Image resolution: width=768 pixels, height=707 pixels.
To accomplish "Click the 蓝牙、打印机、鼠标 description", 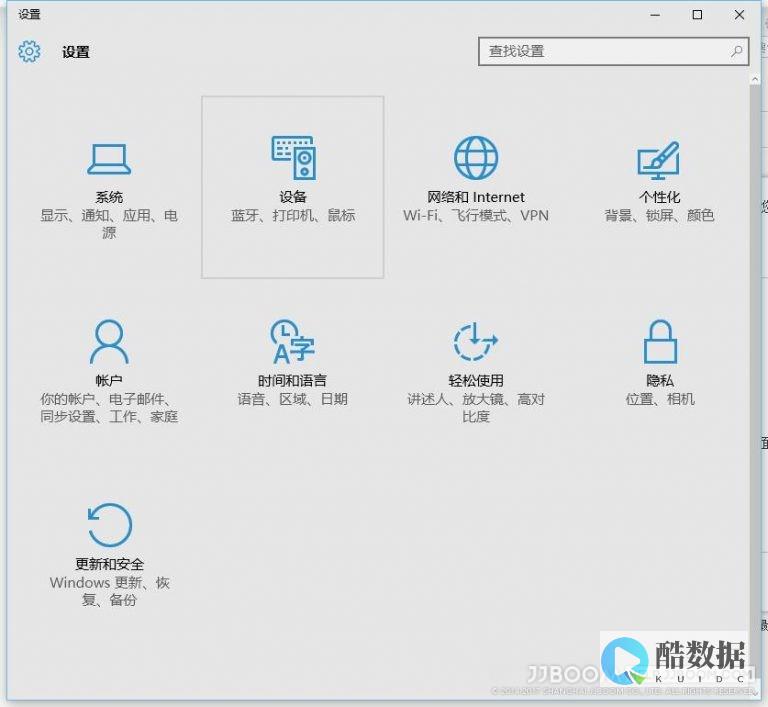I will pos(293,215).
